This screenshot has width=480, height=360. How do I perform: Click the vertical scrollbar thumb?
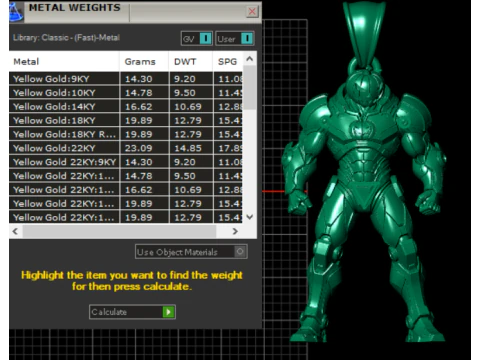tap(250, 88)
